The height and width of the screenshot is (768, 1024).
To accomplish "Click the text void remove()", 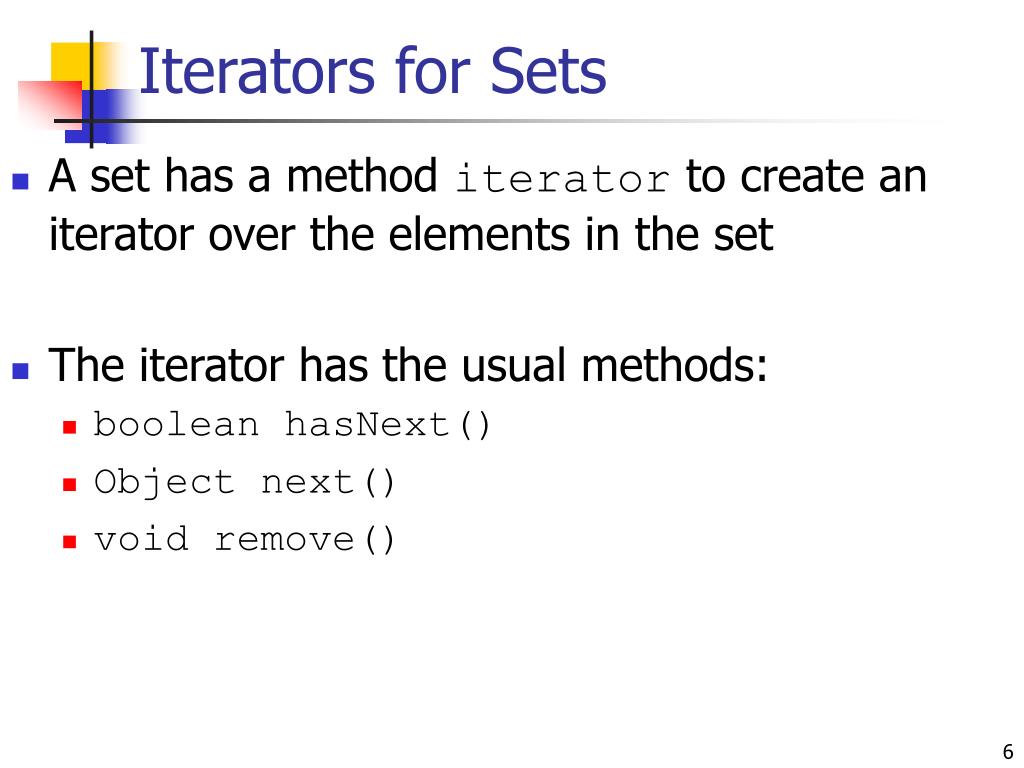I will point(244,540).
